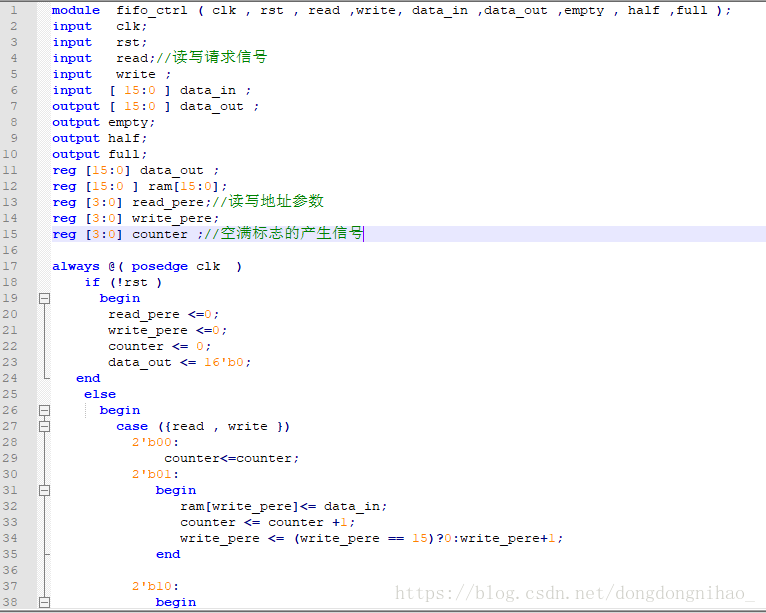Viewport: 766px width, 613px height.
Task: Click the 'else' keyword
Action: tap(100, 394)
